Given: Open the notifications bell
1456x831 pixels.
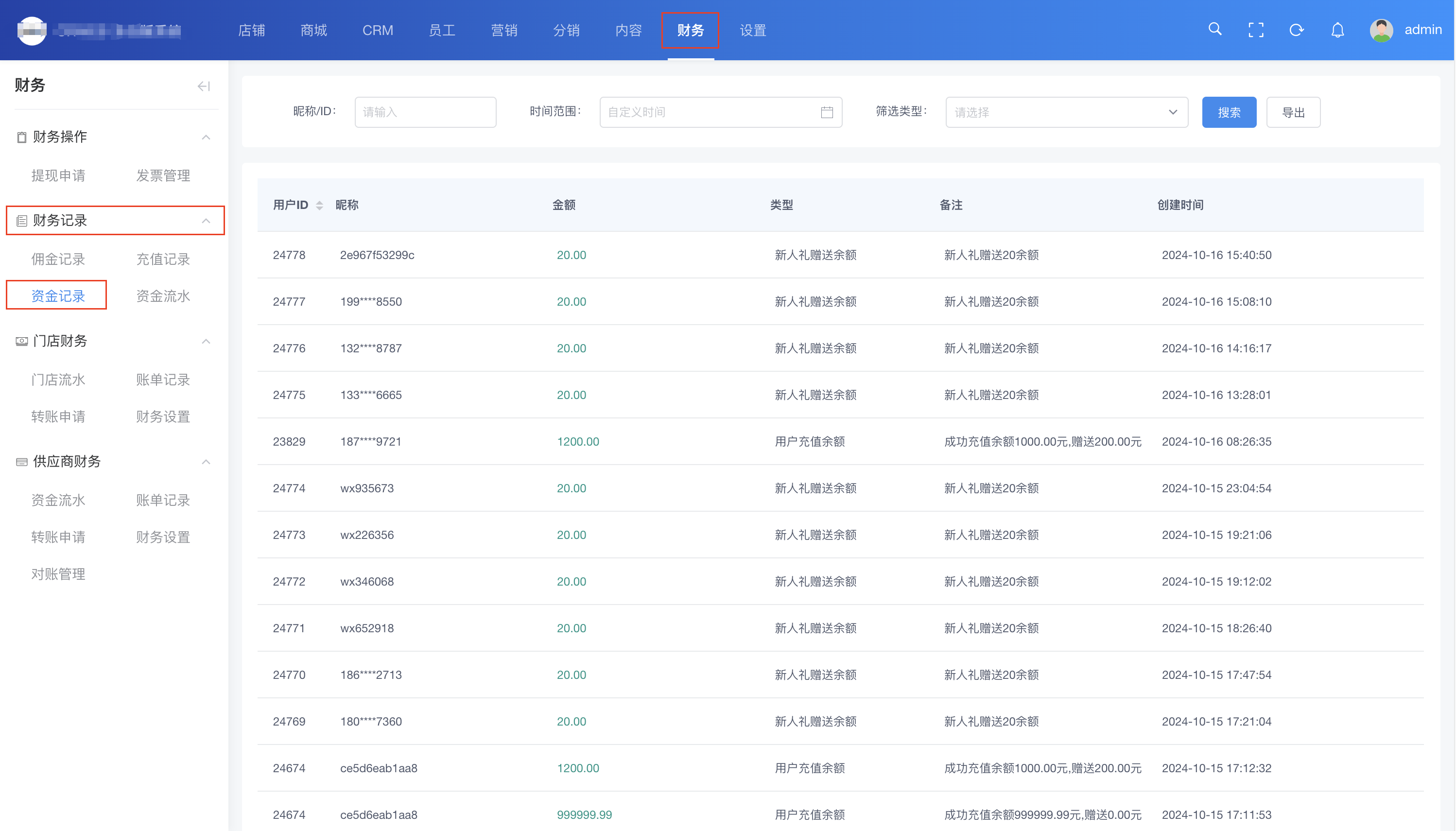Looking at the screenshot, I should pyautogui.click(x=1337, y=30).
